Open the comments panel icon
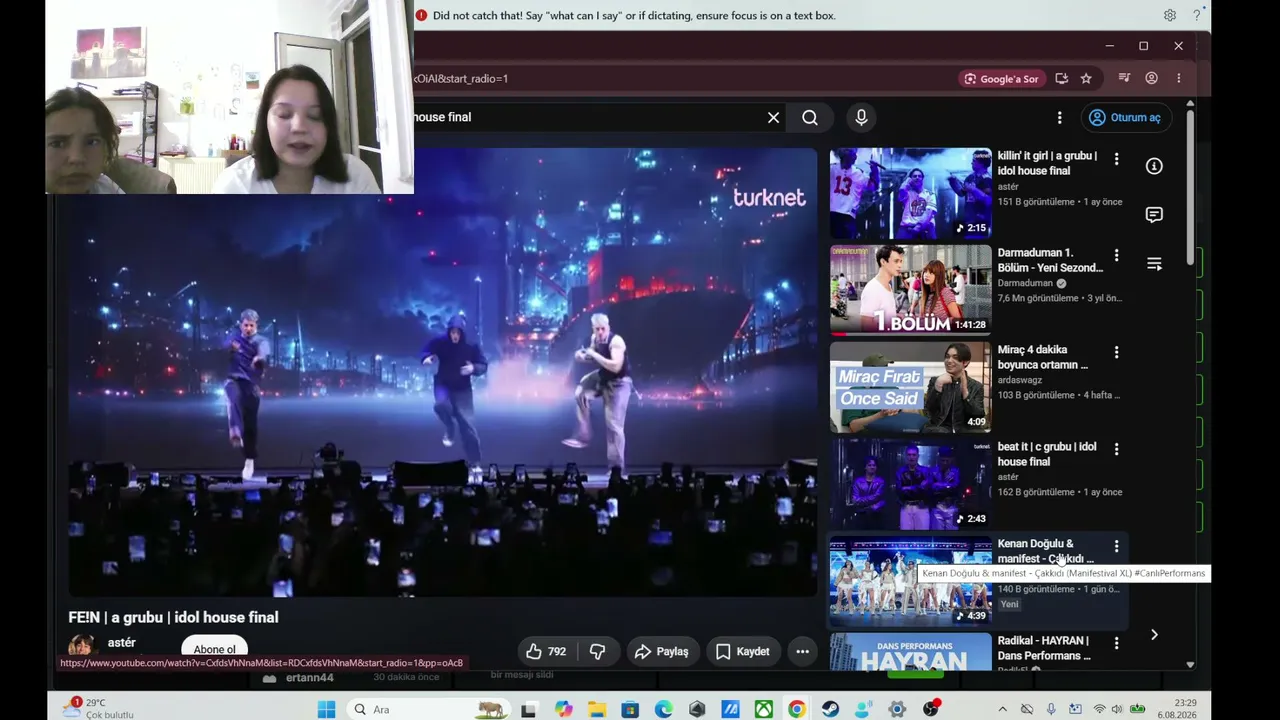This screenshot has height=720, width=1280. click(1154, 215)
